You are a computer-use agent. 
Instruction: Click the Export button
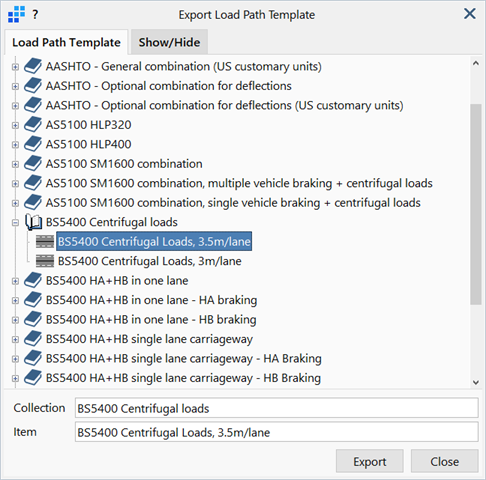point(370,462)
